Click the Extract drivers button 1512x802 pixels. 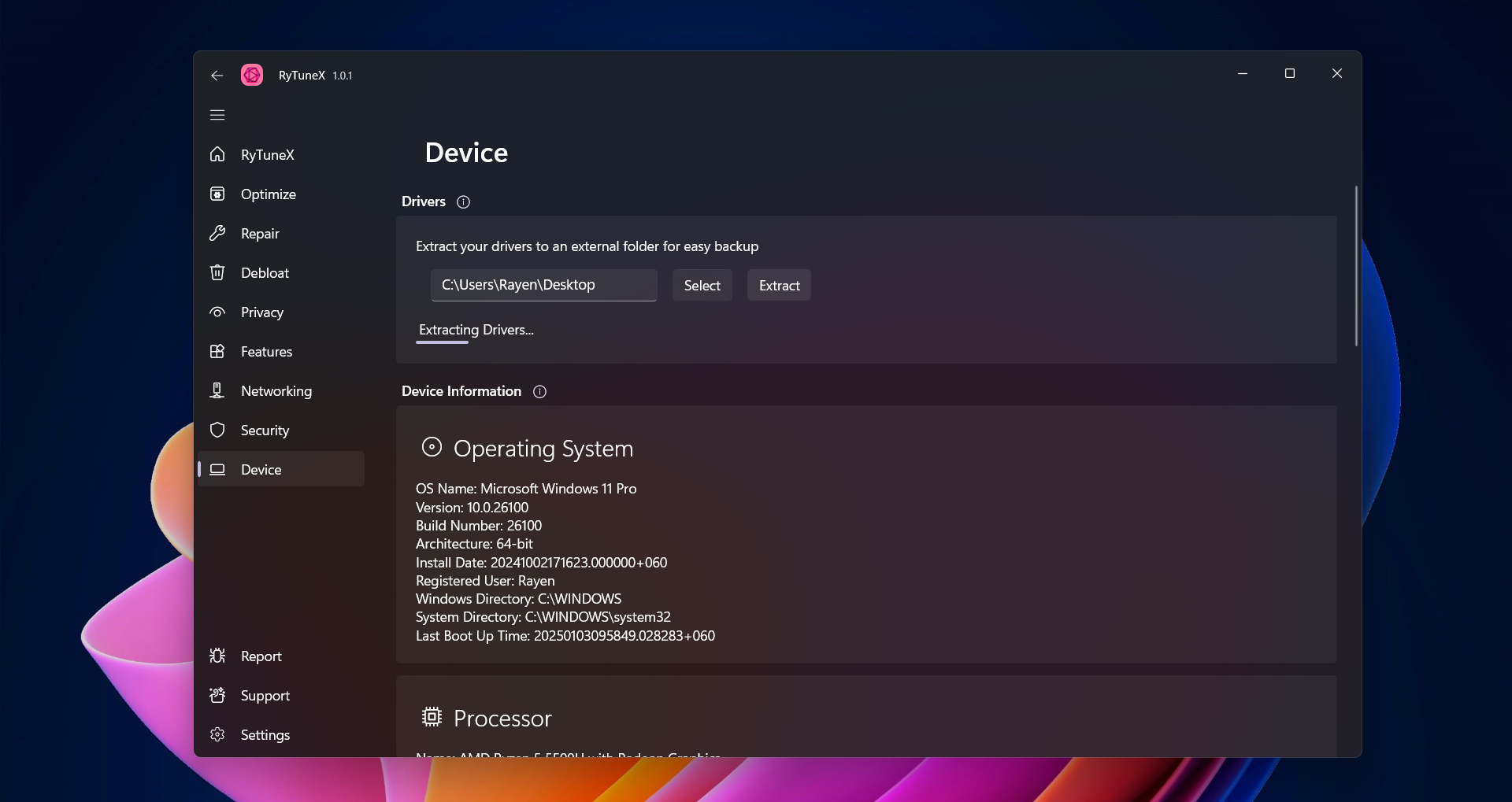point(780,286)
